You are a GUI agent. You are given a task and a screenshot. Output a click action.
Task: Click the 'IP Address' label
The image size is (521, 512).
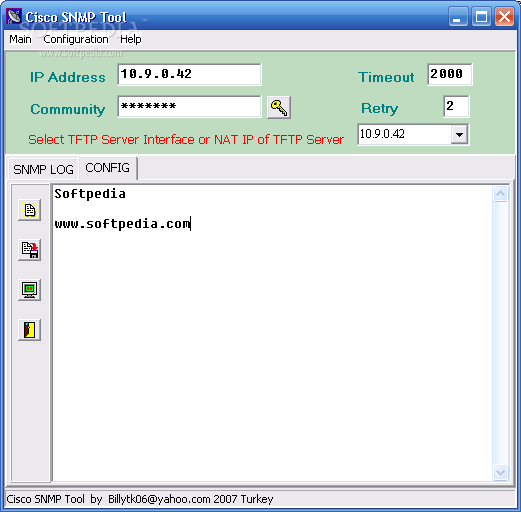68,77
